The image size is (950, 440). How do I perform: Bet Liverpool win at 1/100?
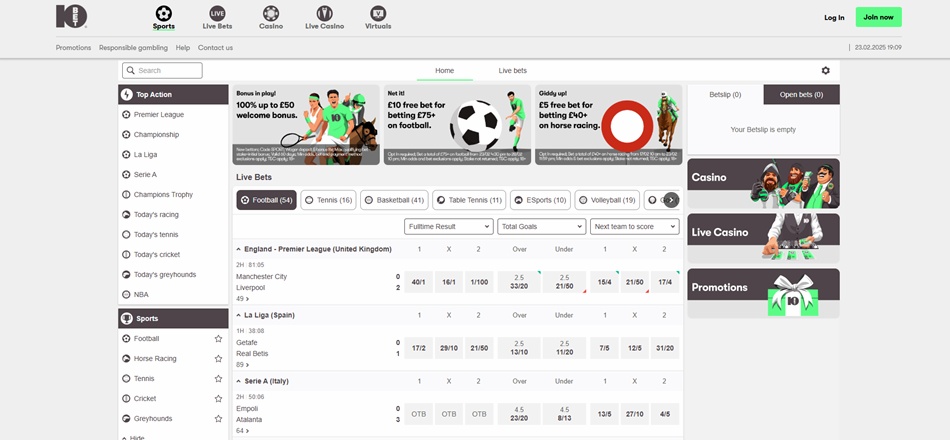479,282
